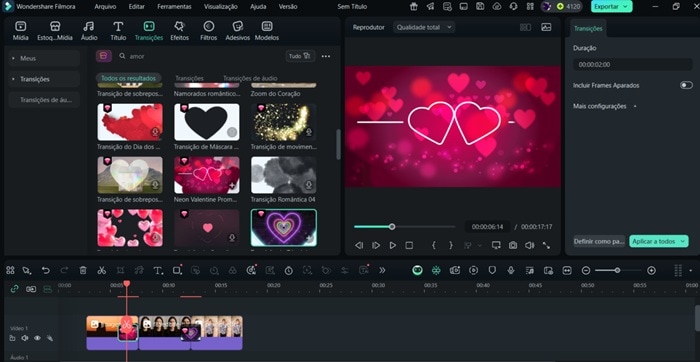Open the Arquivo menu
Screen dimensions: 700x362
(x=105, y=7)
